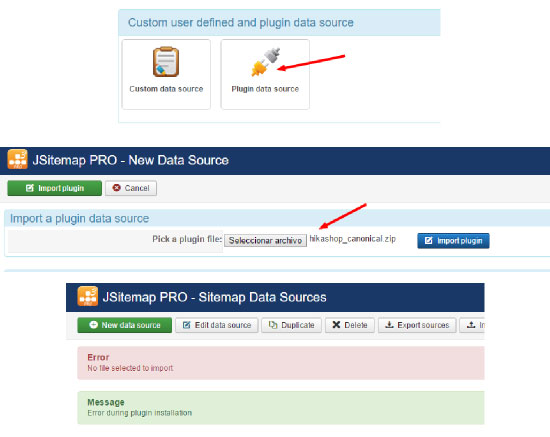Screen dimensions: 550x437
Task: Select the Plugin data source plug icon
Action: [266, 62]
